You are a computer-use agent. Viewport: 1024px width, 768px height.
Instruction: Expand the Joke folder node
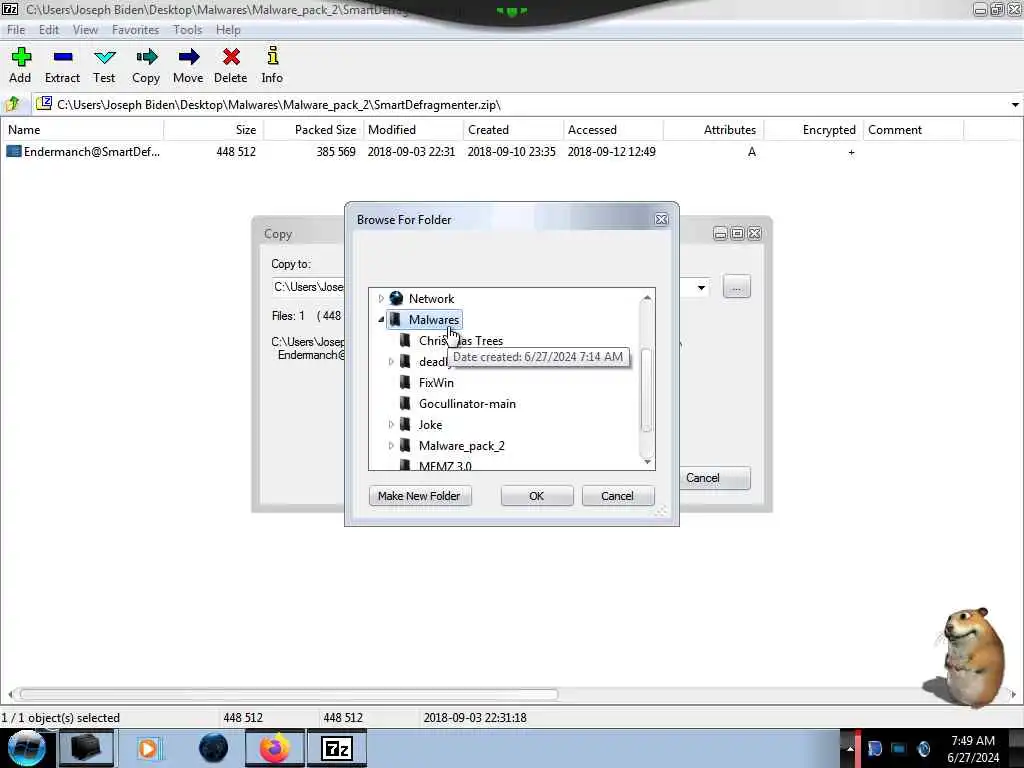pyautogui.click(x=391, y=424)
